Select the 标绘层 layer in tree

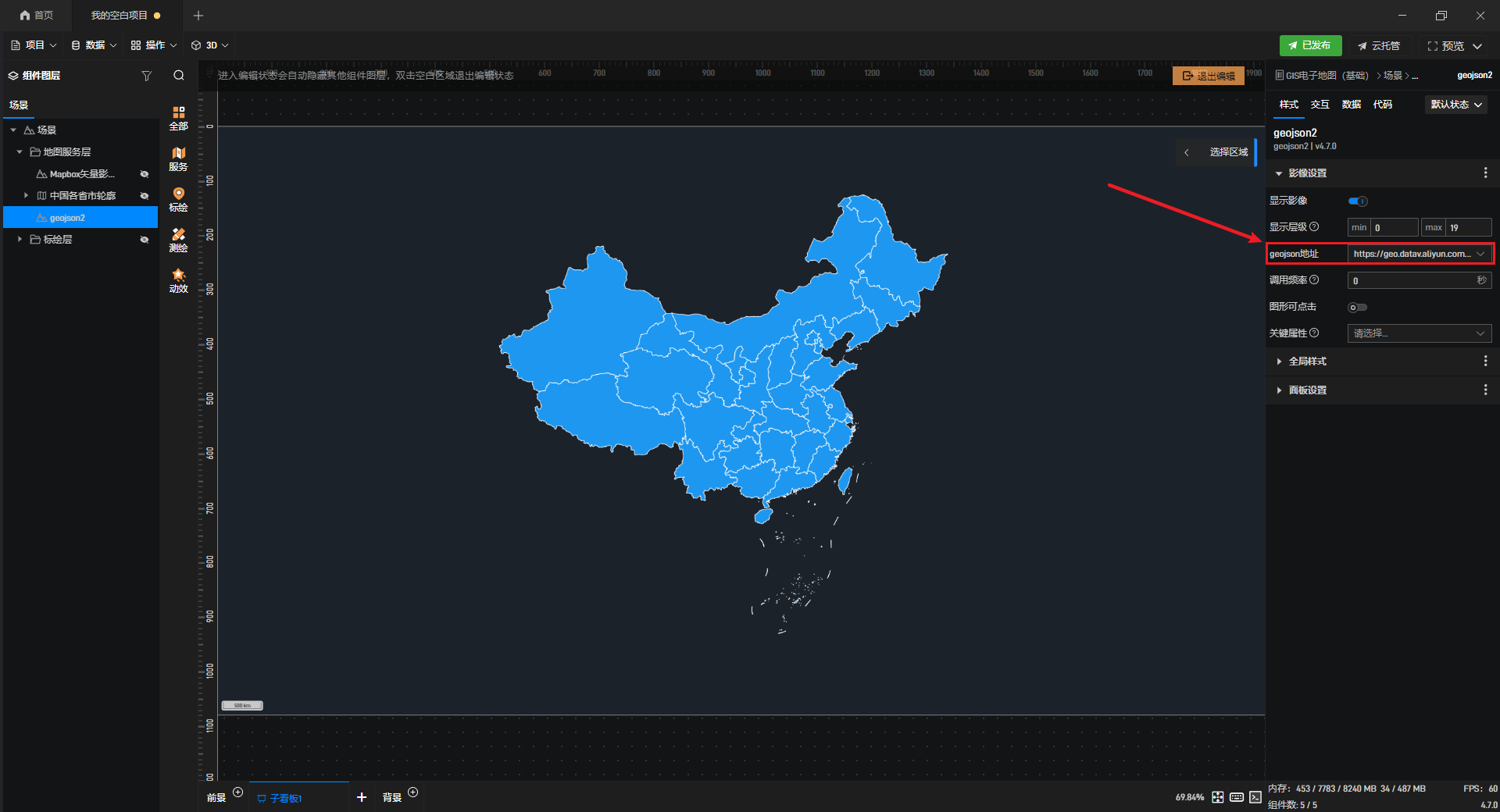(58, 240)
